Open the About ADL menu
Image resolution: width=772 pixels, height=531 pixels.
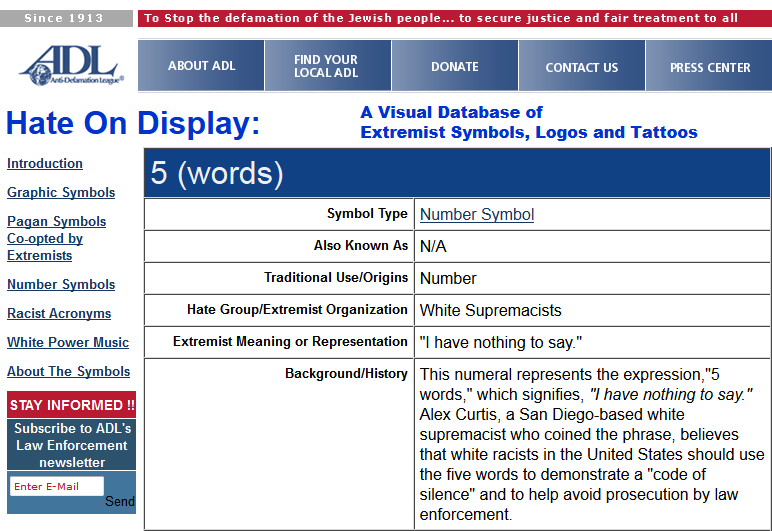click(x=201, y=66)
